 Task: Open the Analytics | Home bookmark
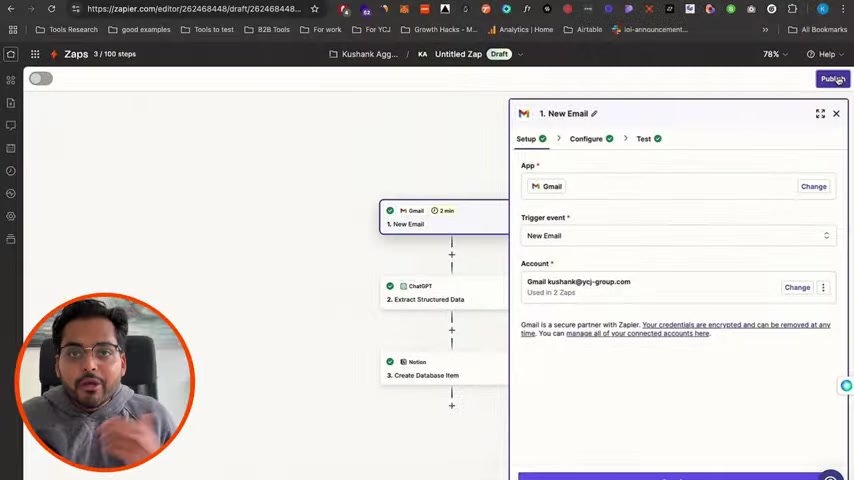coord(520,29)
